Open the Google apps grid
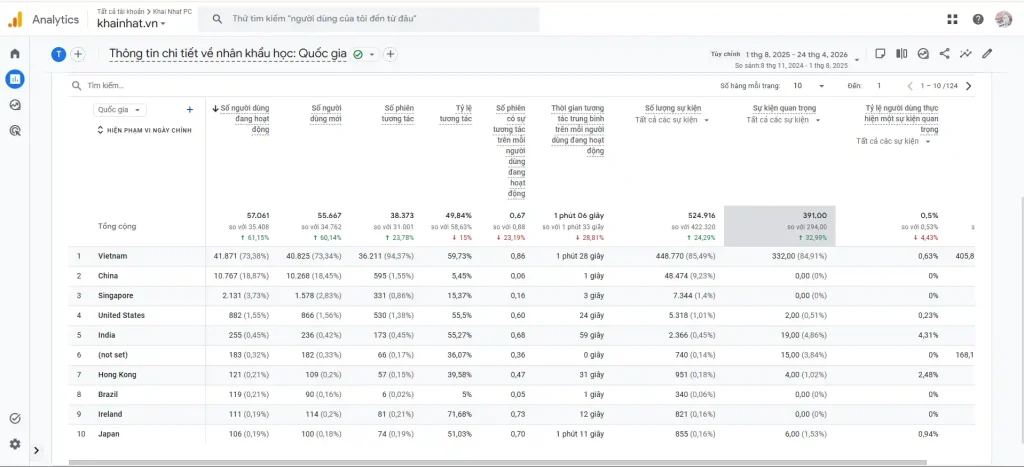The width and height of the screenshot is (1024, 467). tap(952, 19)
